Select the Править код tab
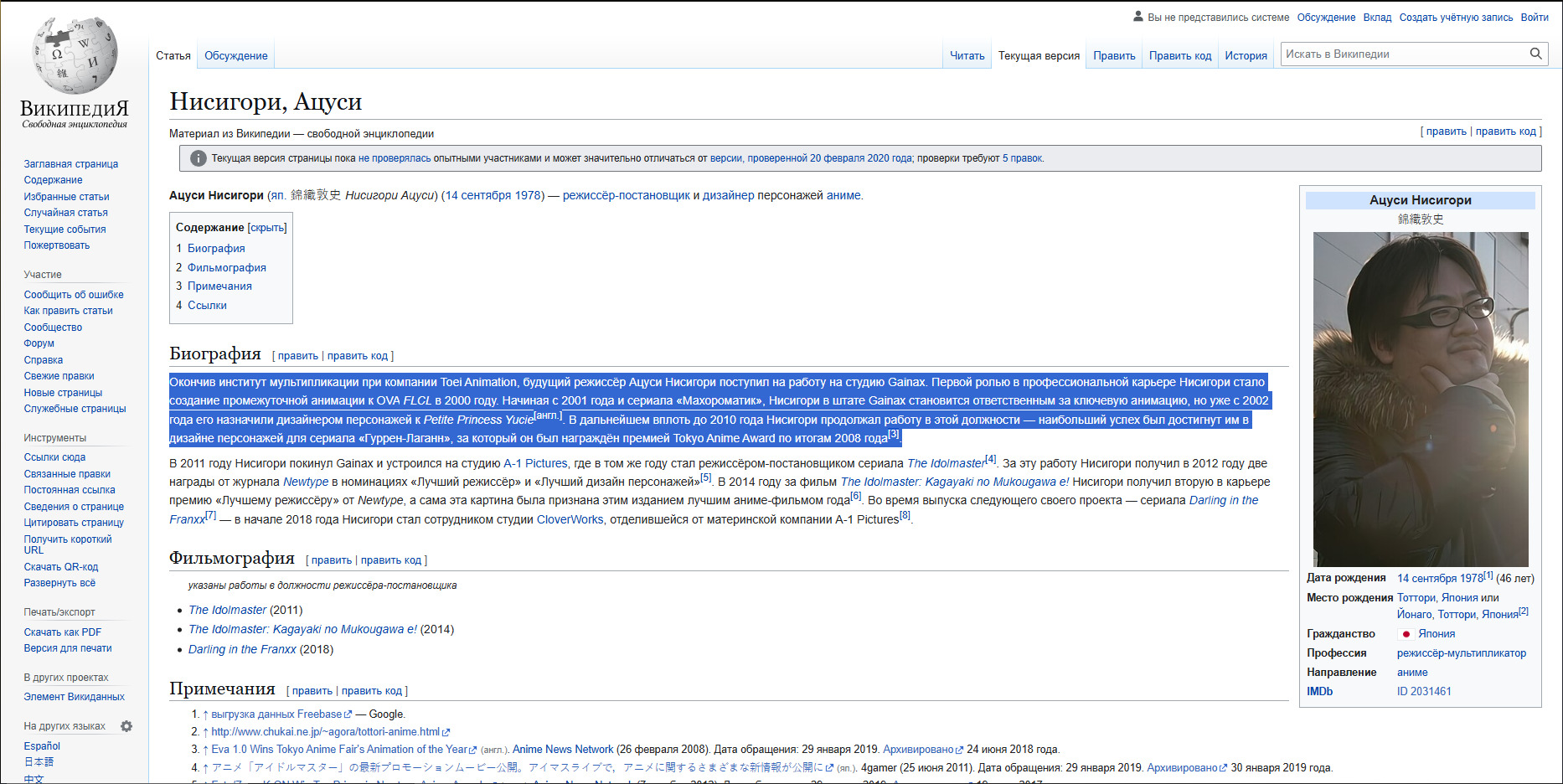 1179,56
